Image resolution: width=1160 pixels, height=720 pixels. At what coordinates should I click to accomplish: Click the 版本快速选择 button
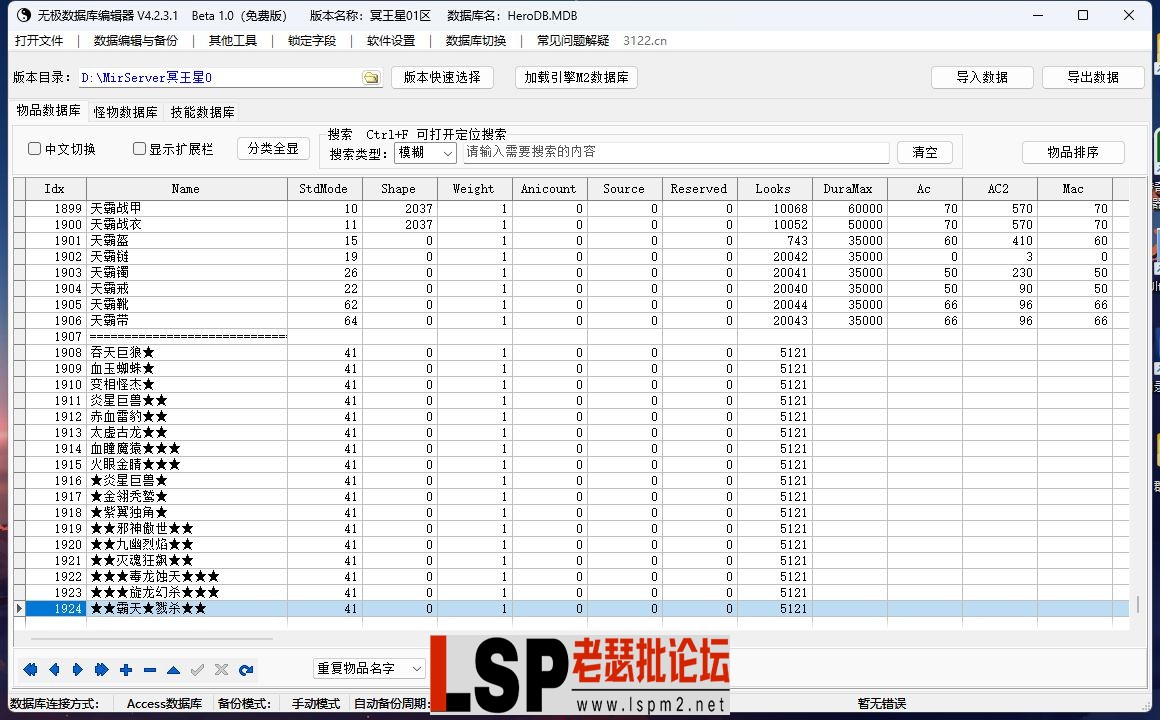[x=442, y=77]
